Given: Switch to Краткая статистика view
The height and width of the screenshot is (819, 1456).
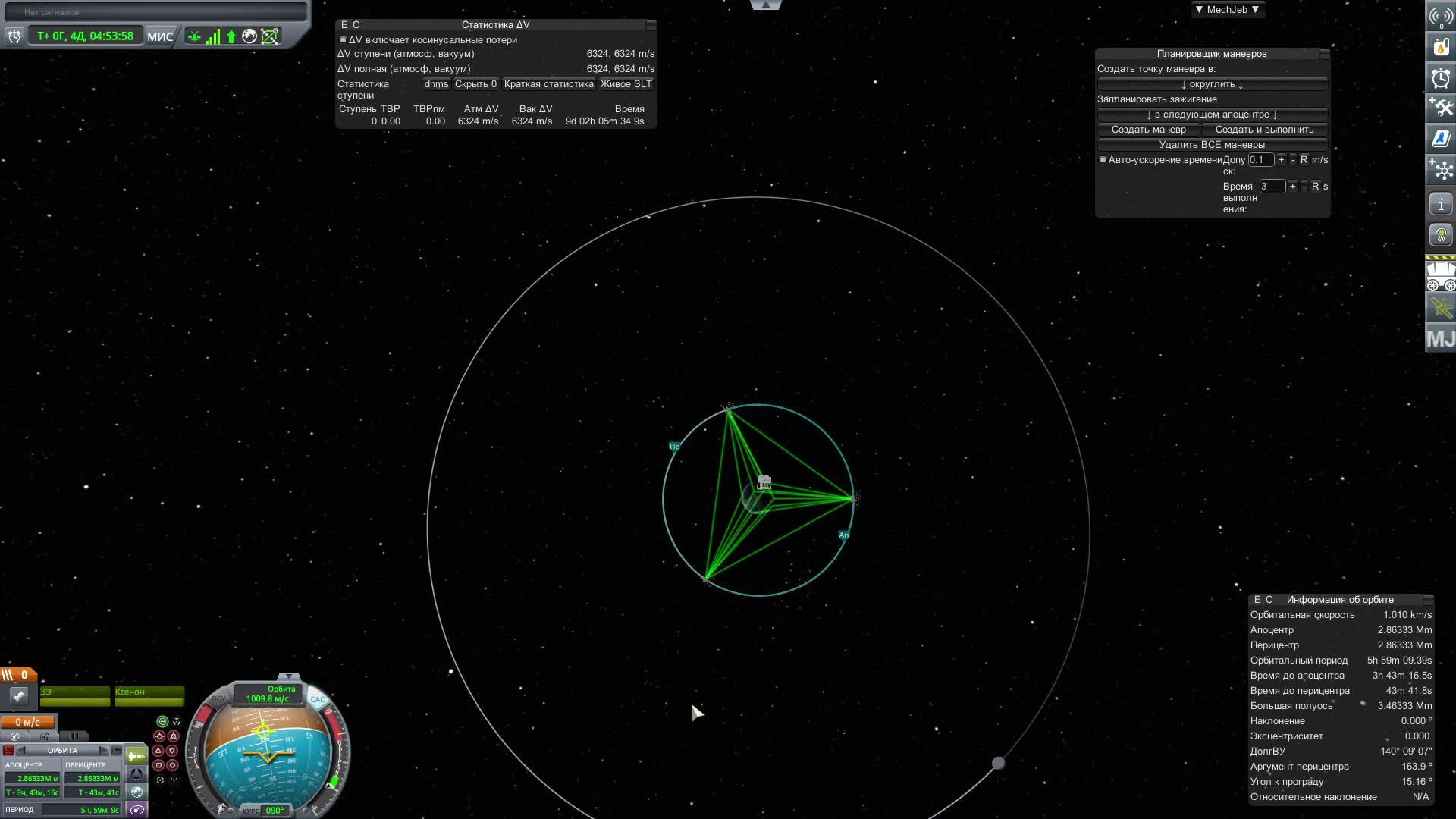Looking at the screenshot, I should pos(548,84).
